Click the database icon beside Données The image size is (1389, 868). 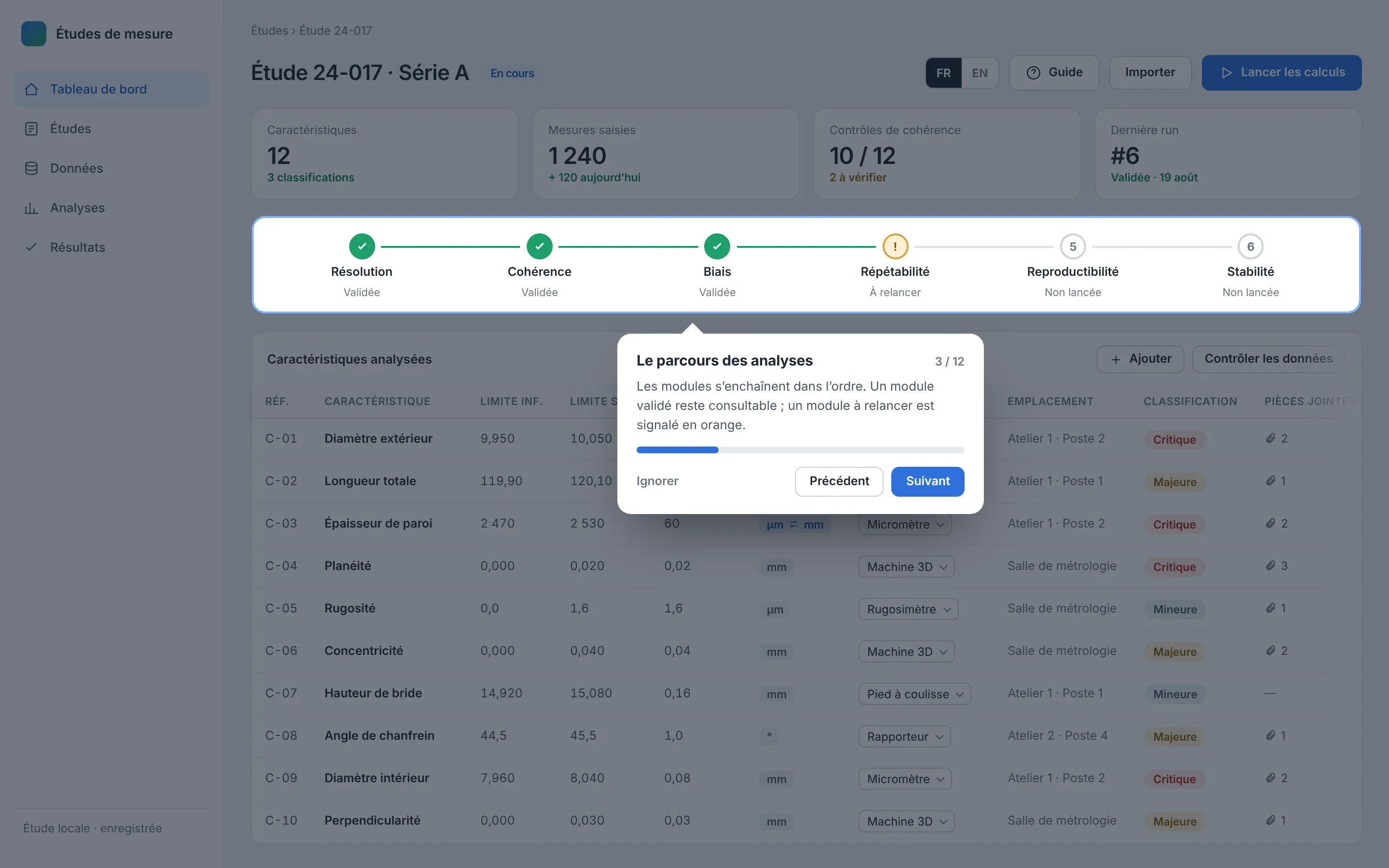click(x=31, y=168)
